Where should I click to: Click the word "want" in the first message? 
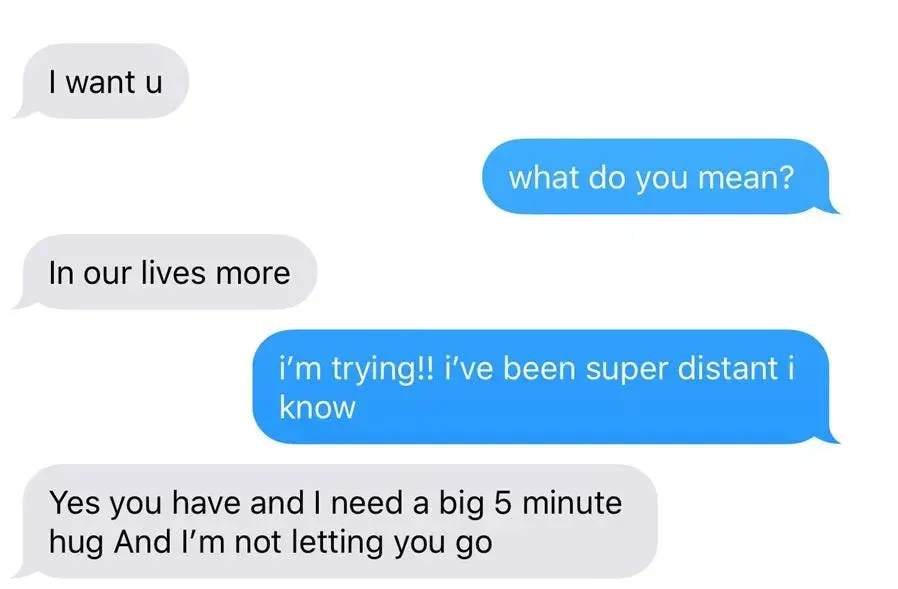pyautogui.click(x=100, y=82)
